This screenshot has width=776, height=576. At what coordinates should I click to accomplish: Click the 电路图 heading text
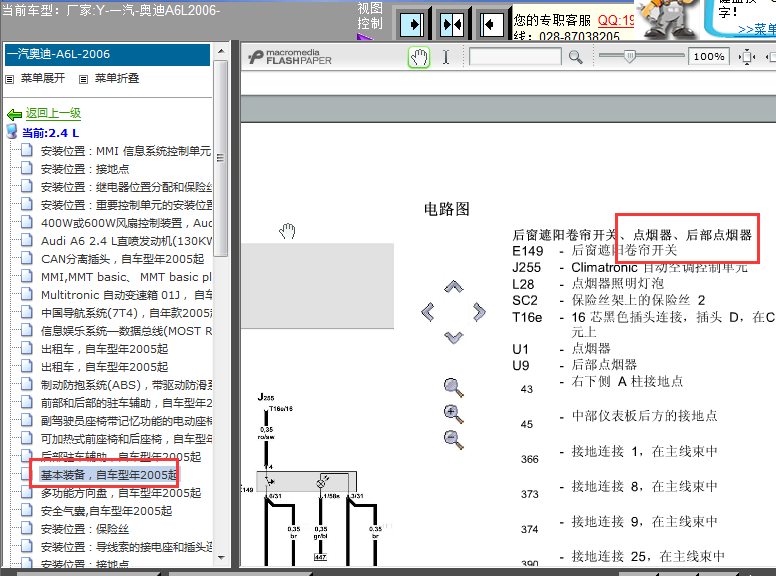point(446,209)
